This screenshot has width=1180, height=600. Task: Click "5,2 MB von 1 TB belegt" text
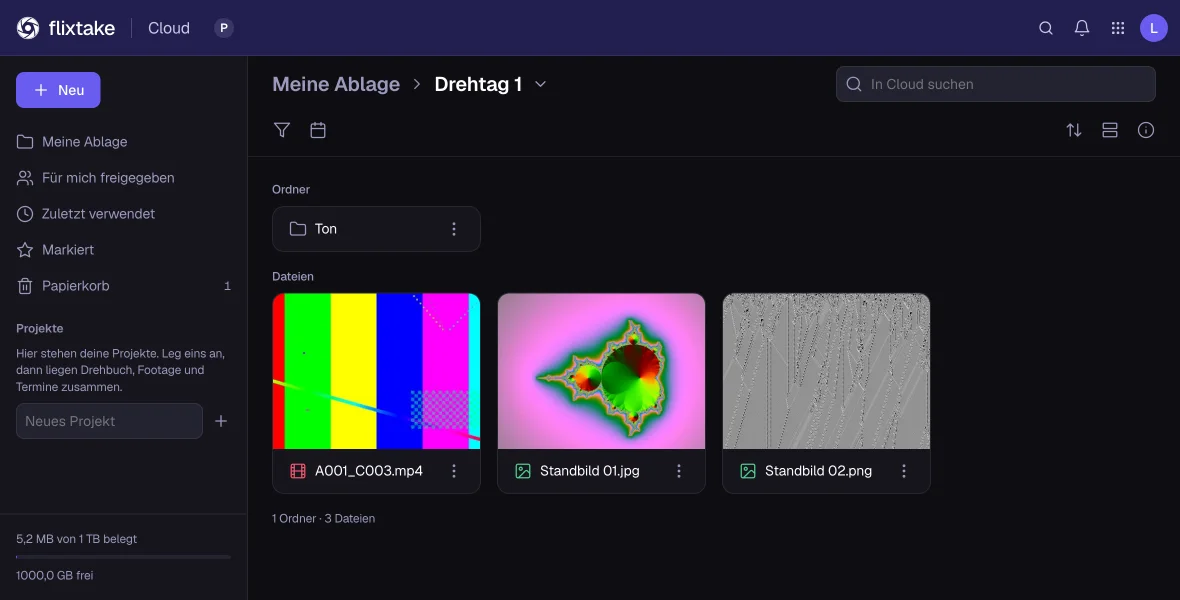pos(77,539)
